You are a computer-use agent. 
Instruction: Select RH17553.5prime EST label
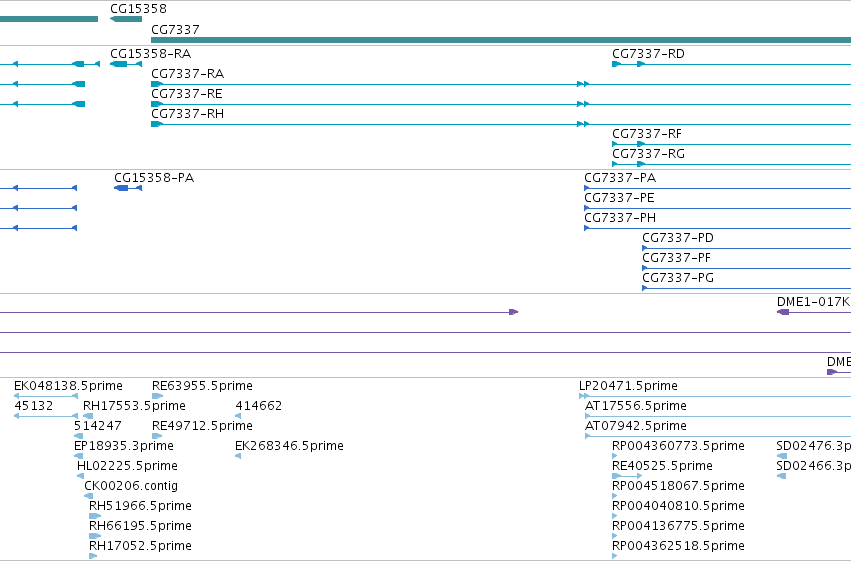(x=134, y=406)
